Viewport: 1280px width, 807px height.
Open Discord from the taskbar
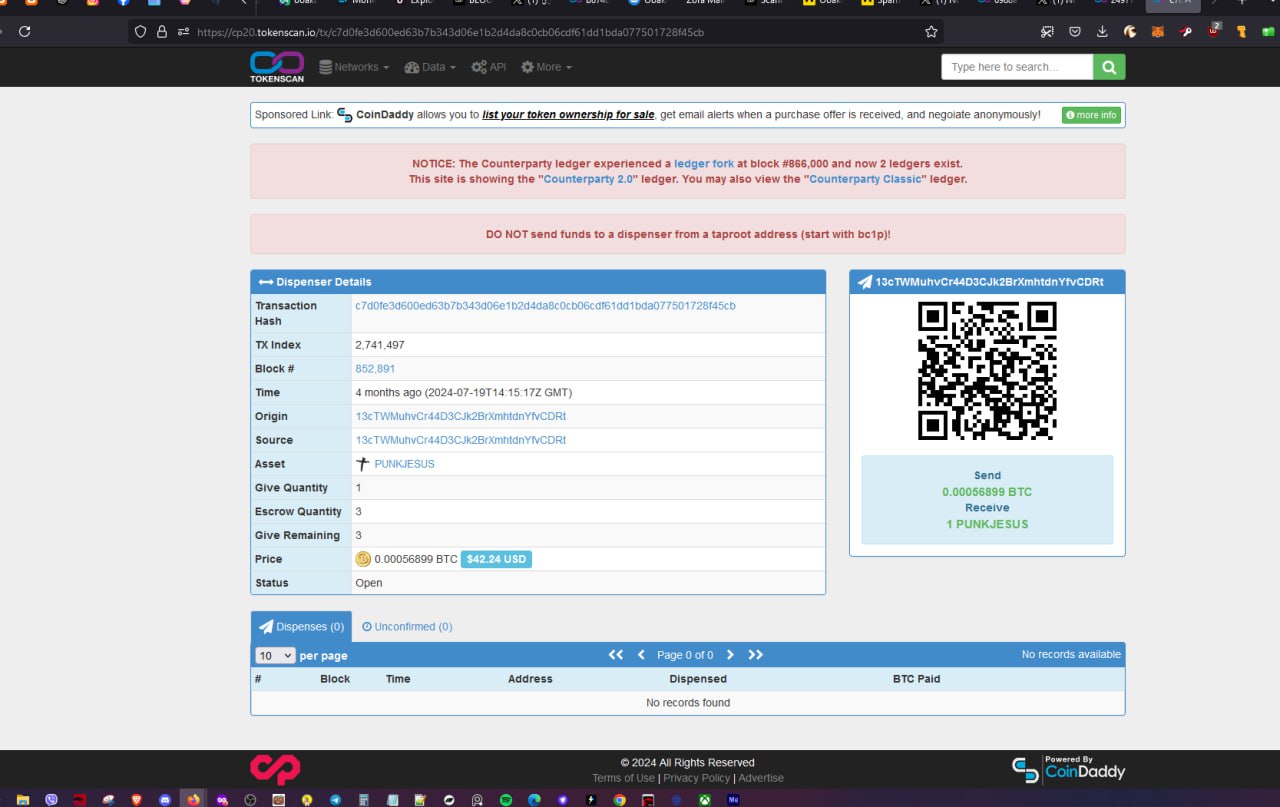(x=165, y=799)
